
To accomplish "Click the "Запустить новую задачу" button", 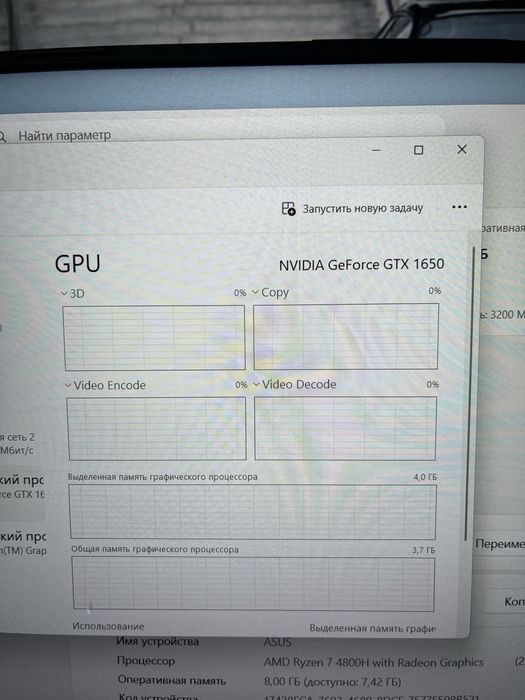I will 352,208.
